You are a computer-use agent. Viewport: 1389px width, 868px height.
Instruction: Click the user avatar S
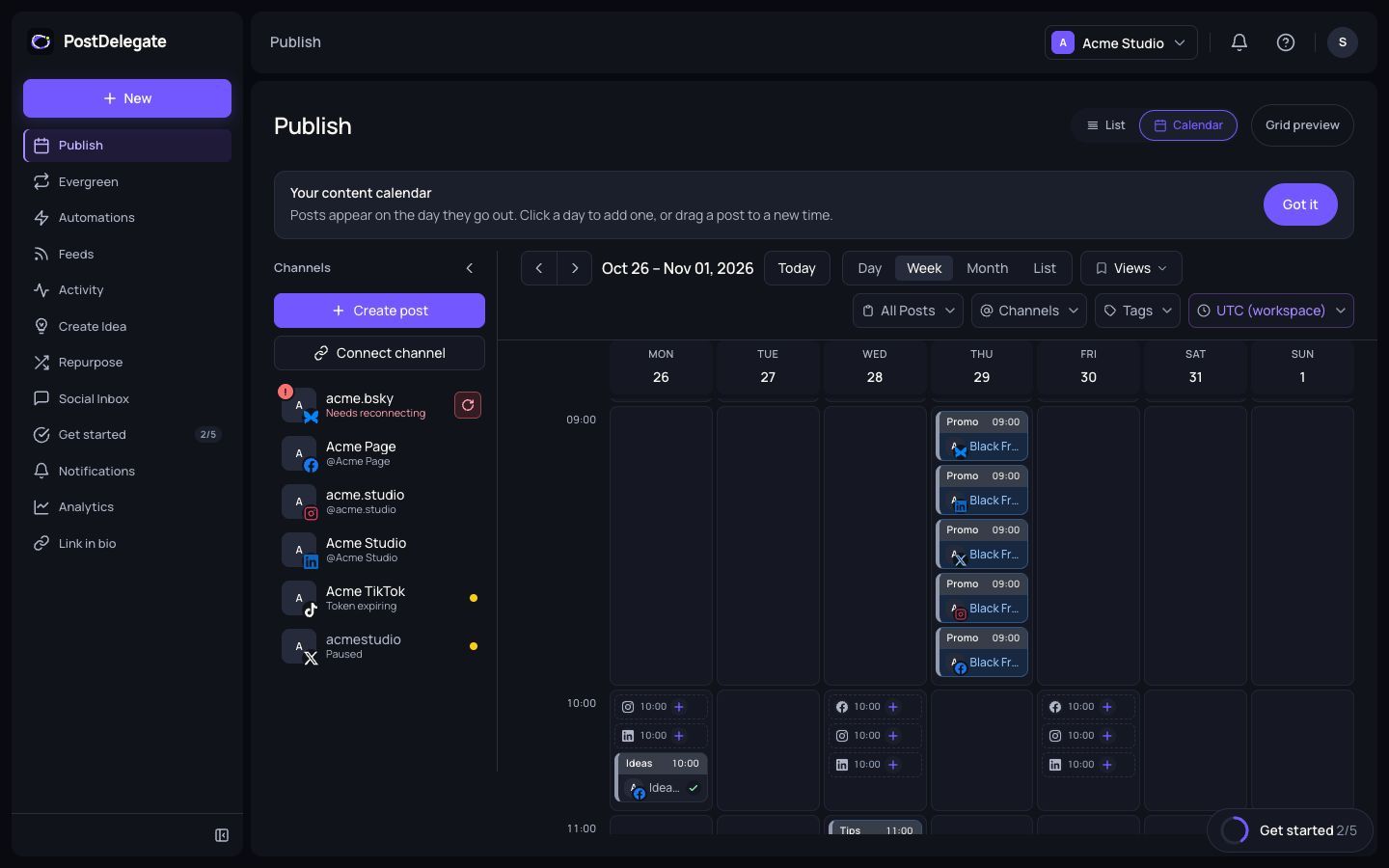[1343, 42]
